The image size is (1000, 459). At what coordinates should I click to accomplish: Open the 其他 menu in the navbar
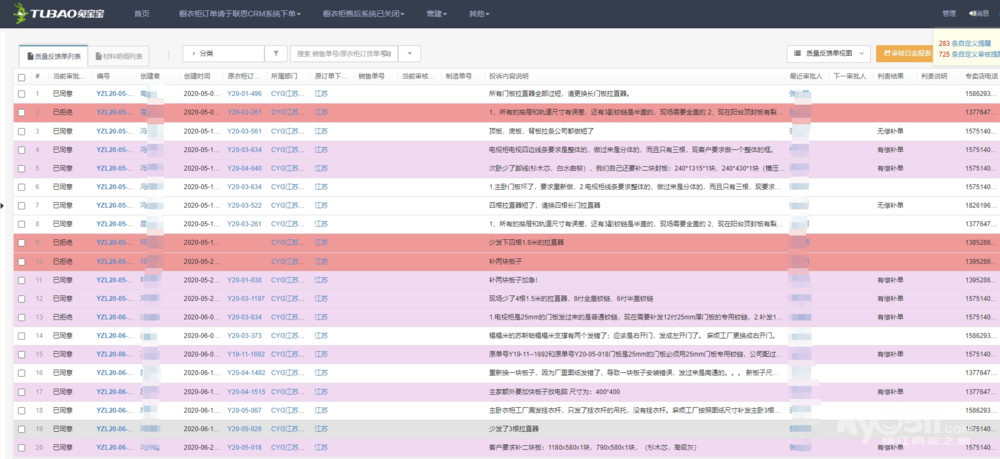(476, 13)
